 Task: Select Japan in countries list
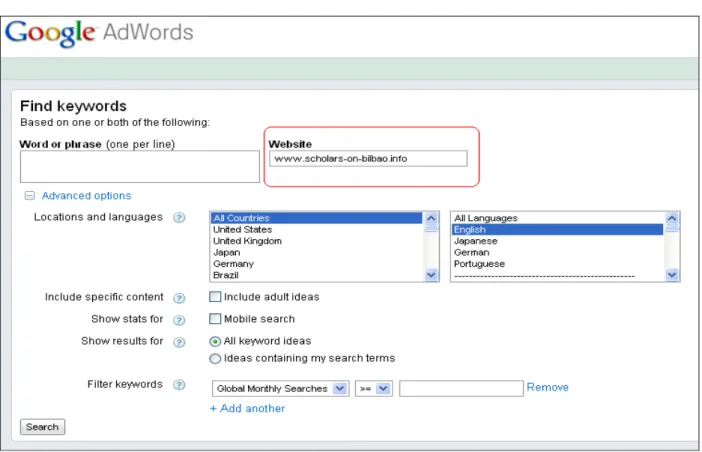point(317,252)
